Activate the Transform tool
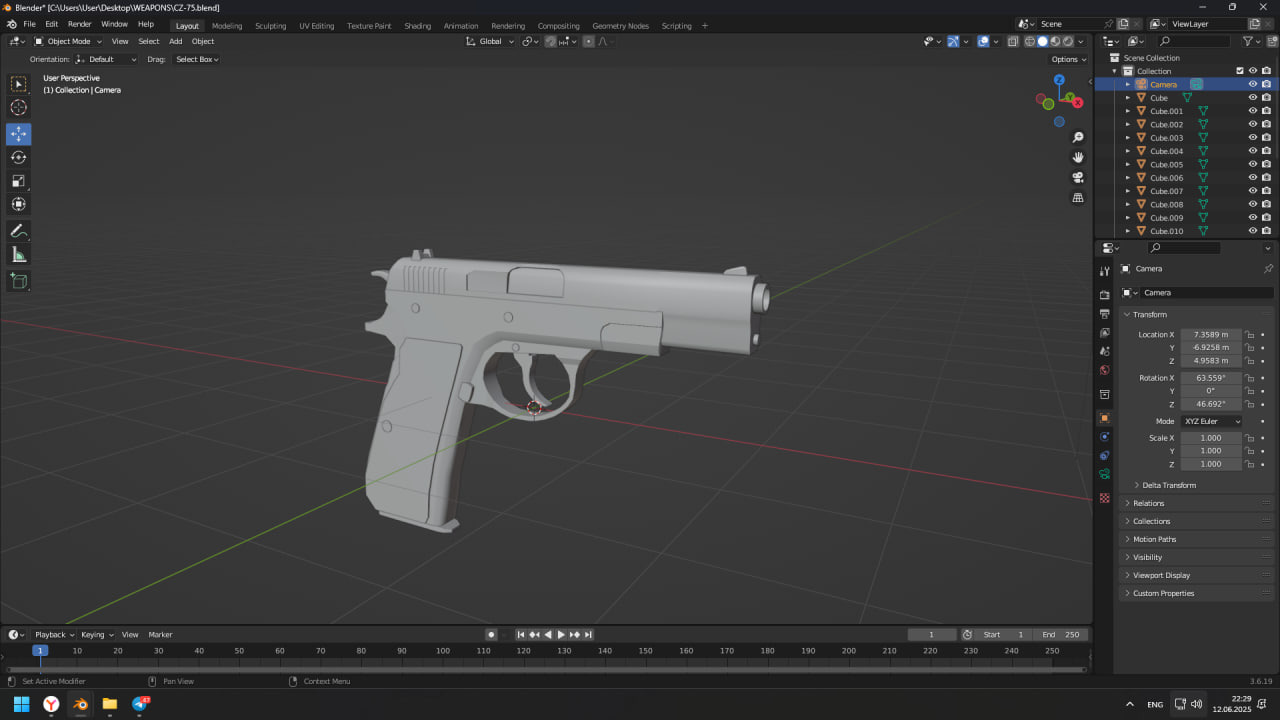This screenshot has height=720, width=1280. click(x=19, y=204)
